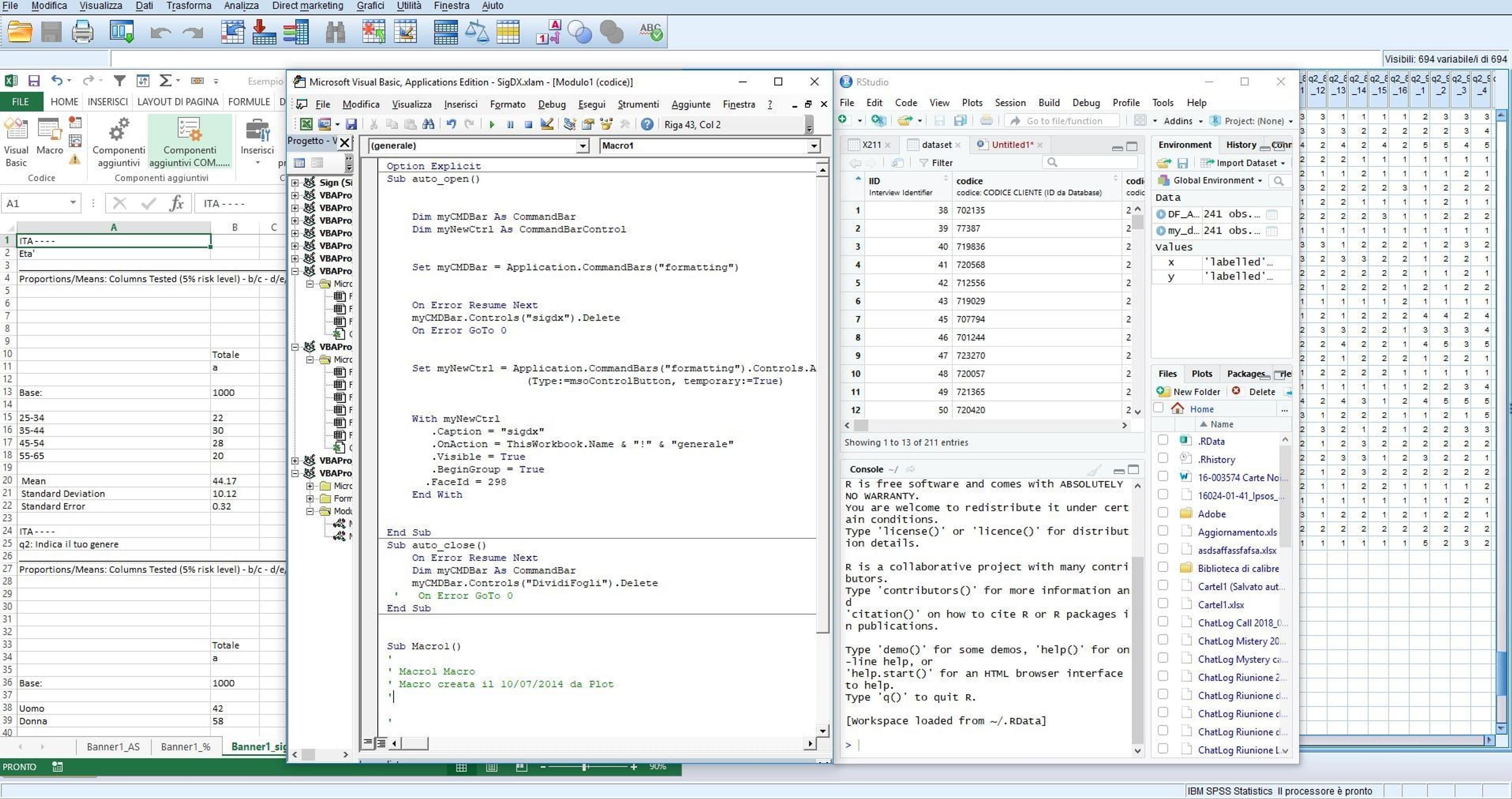
Task: Switch to the Banner1_AS sheet tab
Action: coord(113,747)
